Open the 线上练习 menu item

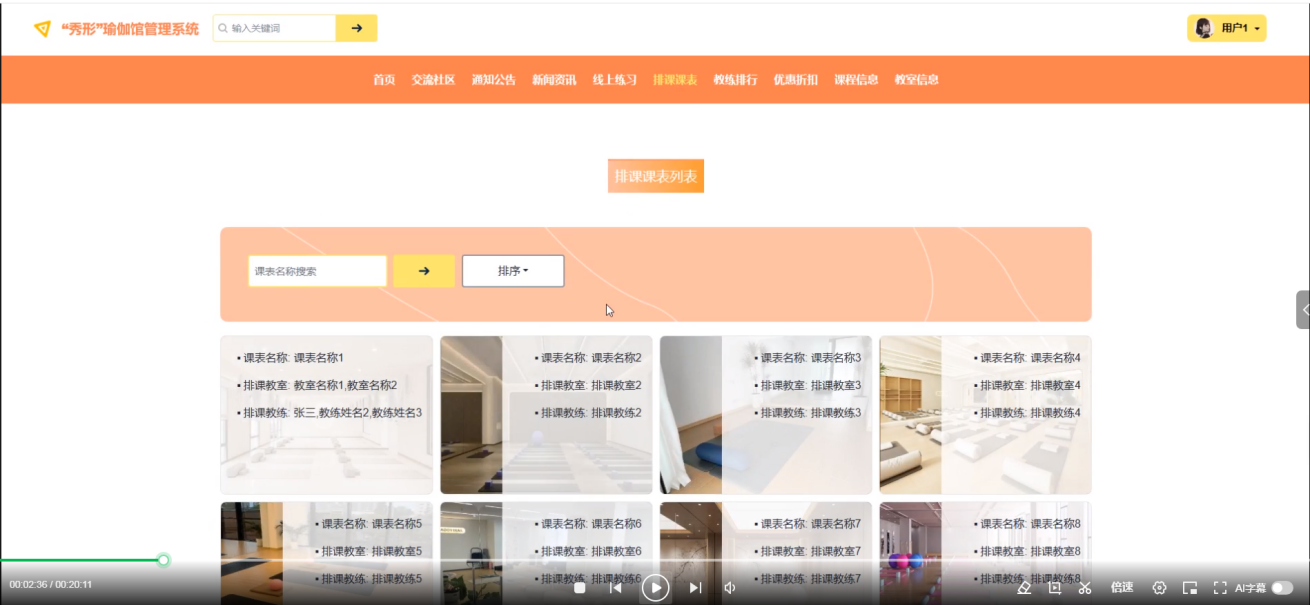614,80
